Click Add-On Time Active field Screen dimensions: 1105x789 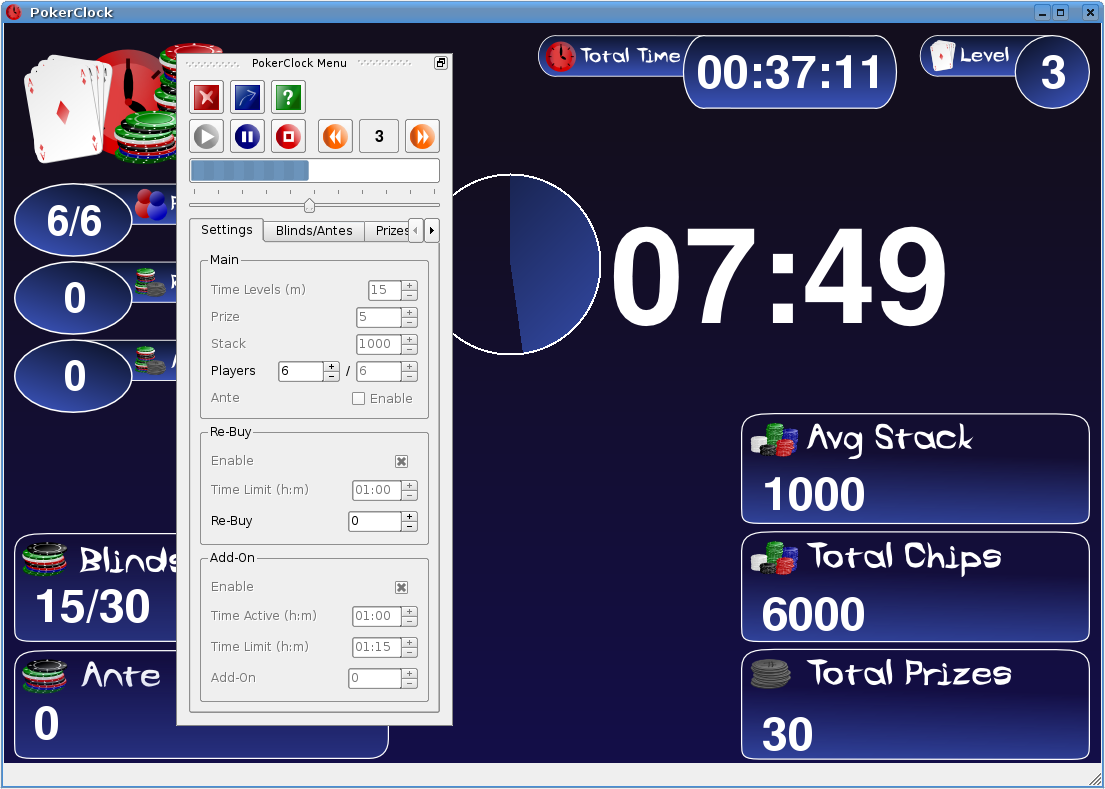(x=376, y=616)
